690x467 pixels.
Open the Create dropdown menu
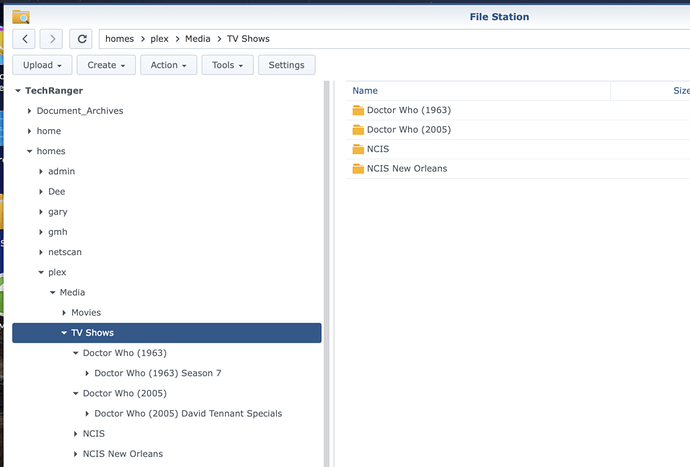tap(106, 65)
